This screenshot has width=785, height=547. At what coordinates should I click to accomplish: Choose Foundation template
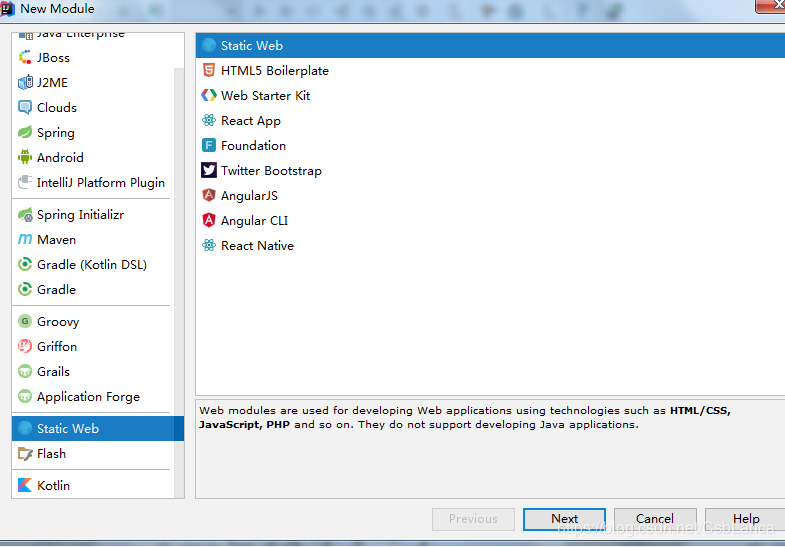pos(490,145)
